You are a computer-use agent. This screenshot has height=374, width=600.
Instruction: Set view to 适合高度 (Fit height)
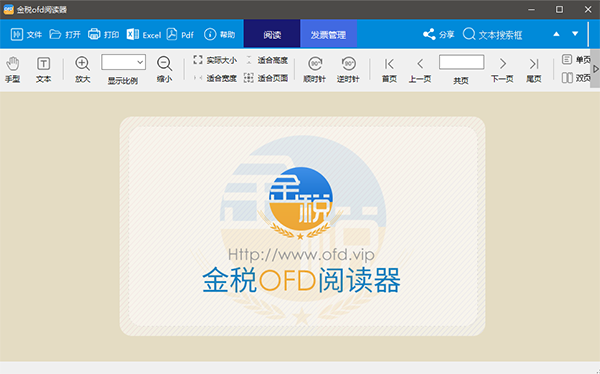(x=267, y=60)
